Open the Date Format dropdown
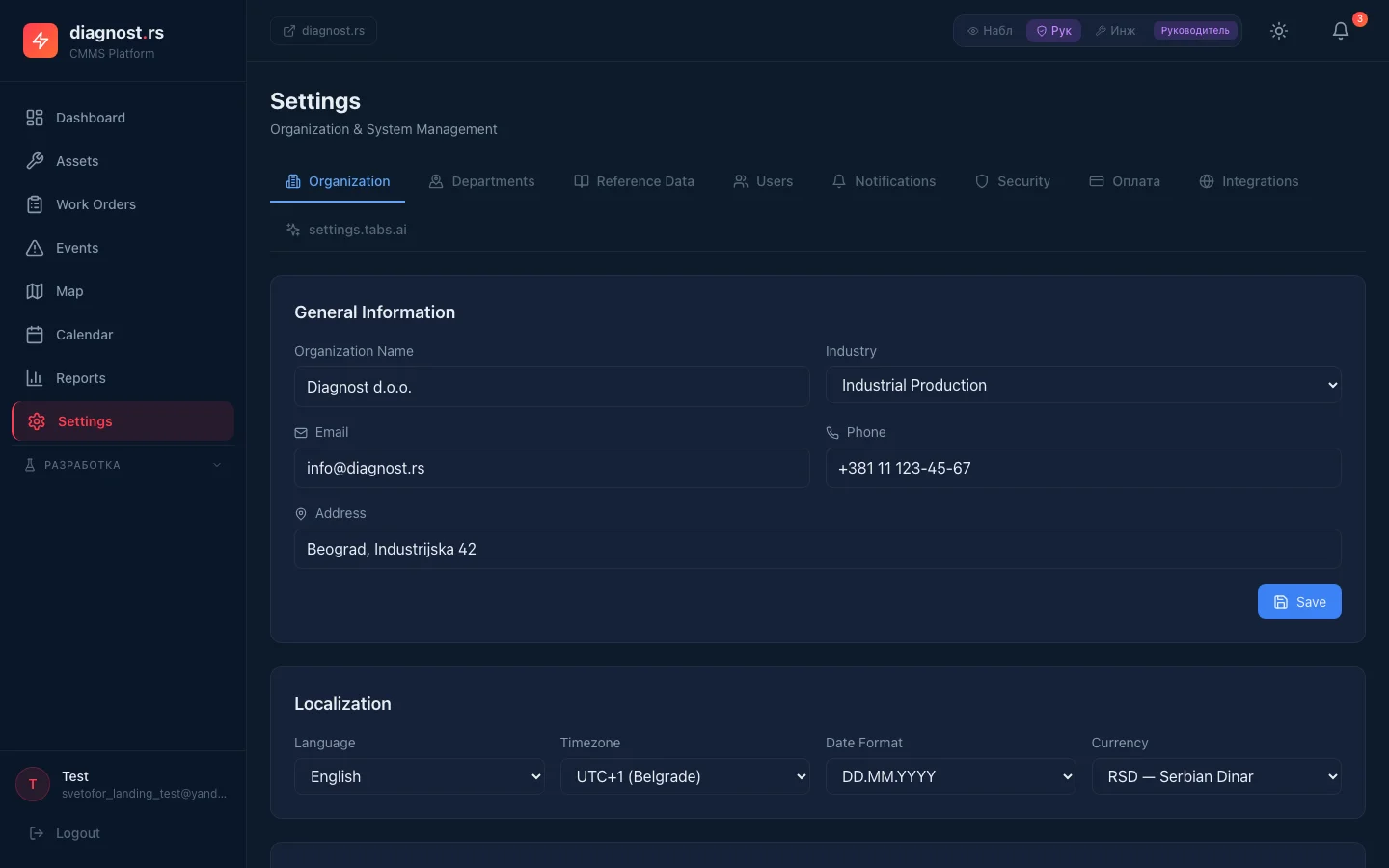Screen dimensions: 1389x868 (x=951, y=776)
